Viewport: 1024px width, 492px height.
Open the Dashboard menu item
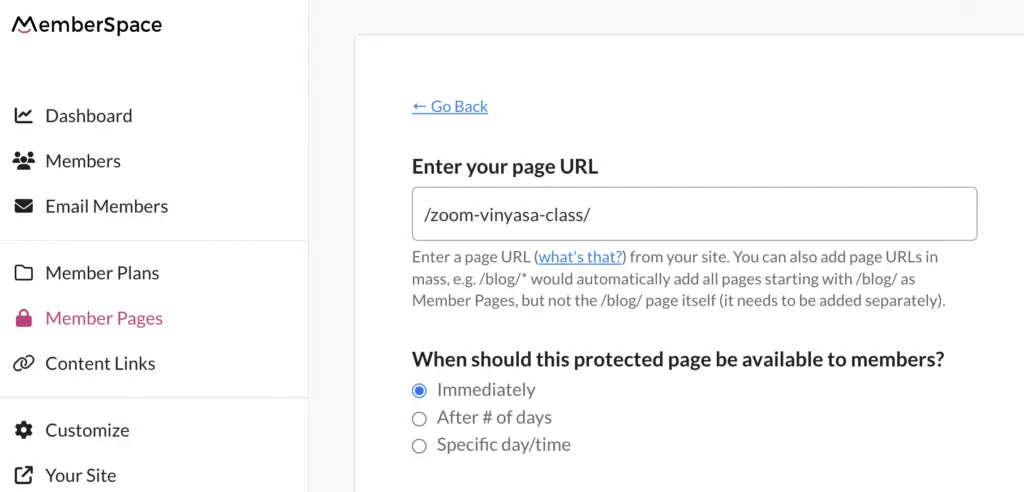pyautogui.click(x=89, y=116)
